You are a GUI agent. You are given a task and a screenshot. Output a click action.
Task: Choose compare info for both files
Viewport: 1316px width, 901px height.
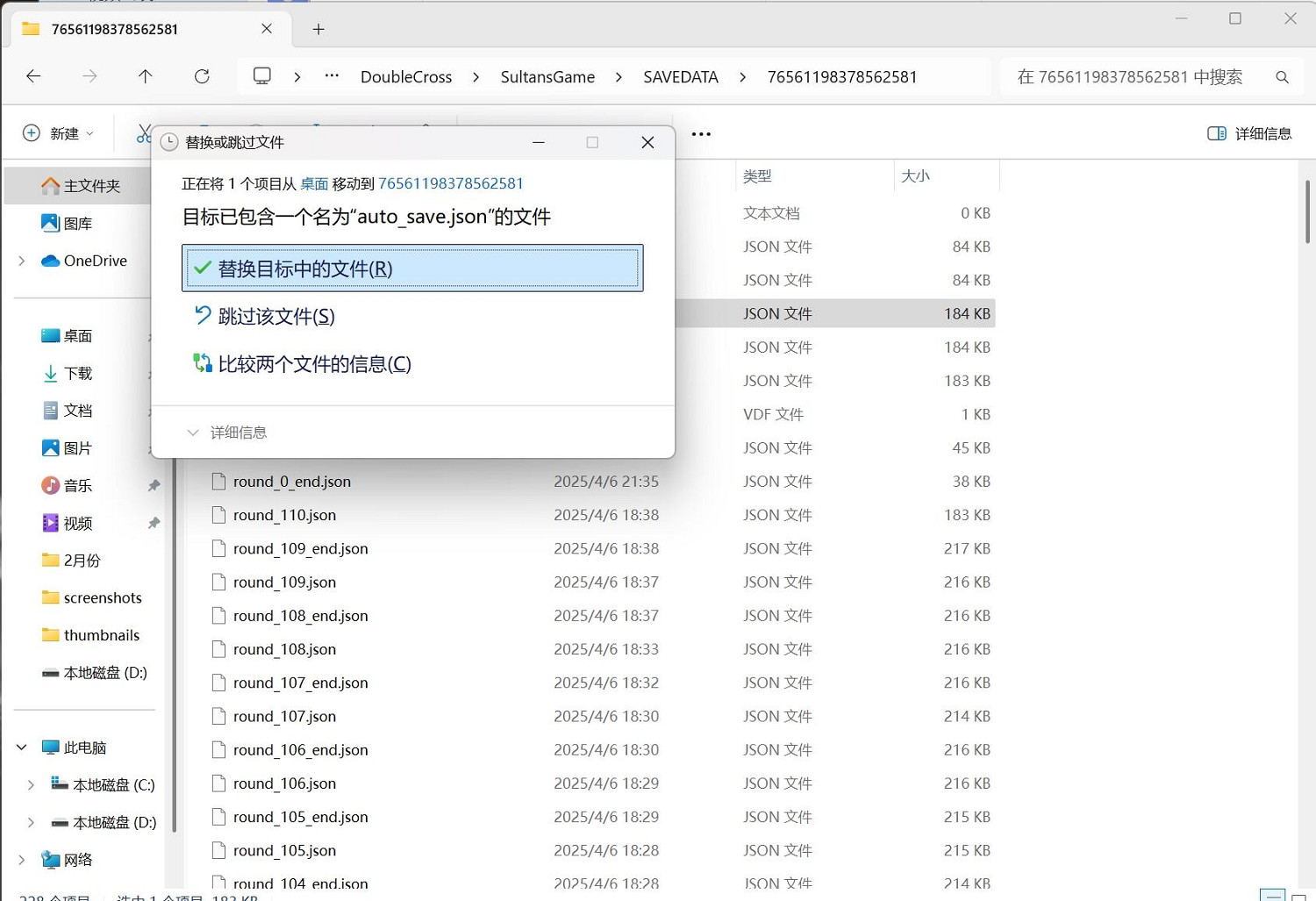click(314, 364)
